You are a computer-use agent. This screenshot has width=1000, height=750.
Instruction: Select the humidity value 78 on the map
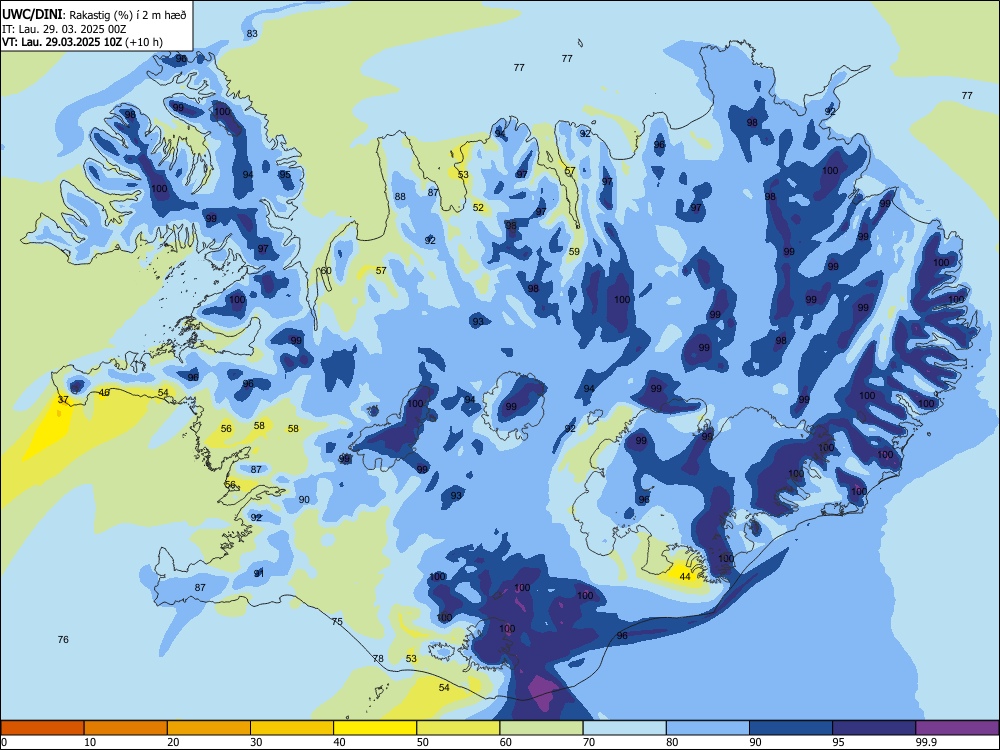coord(378,658)
